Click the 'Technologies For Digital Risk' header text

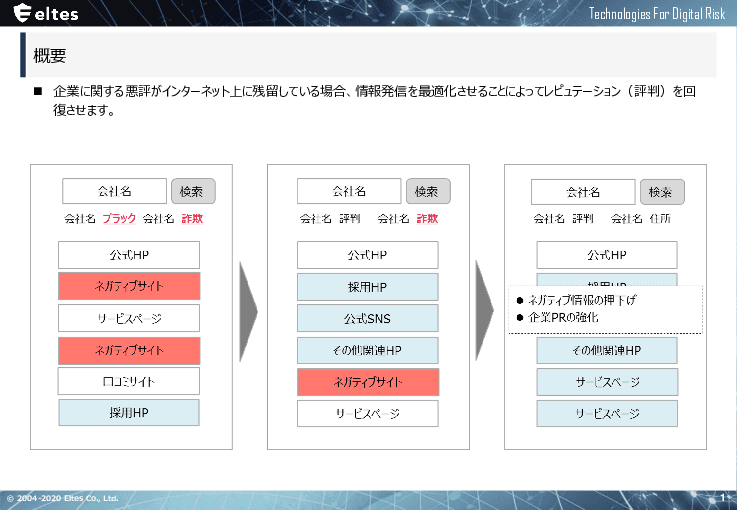[x=657, y=14]
